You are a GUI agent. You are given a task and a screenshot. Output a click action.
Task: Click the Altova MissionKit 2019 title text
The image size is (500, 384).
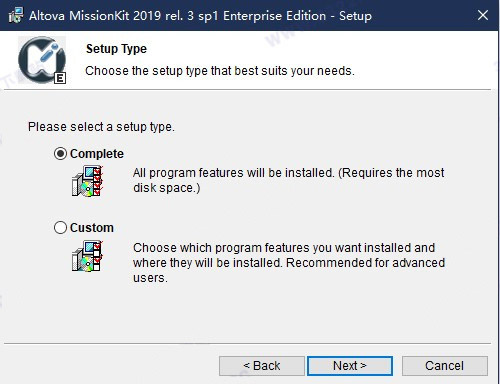click(200, 16)
